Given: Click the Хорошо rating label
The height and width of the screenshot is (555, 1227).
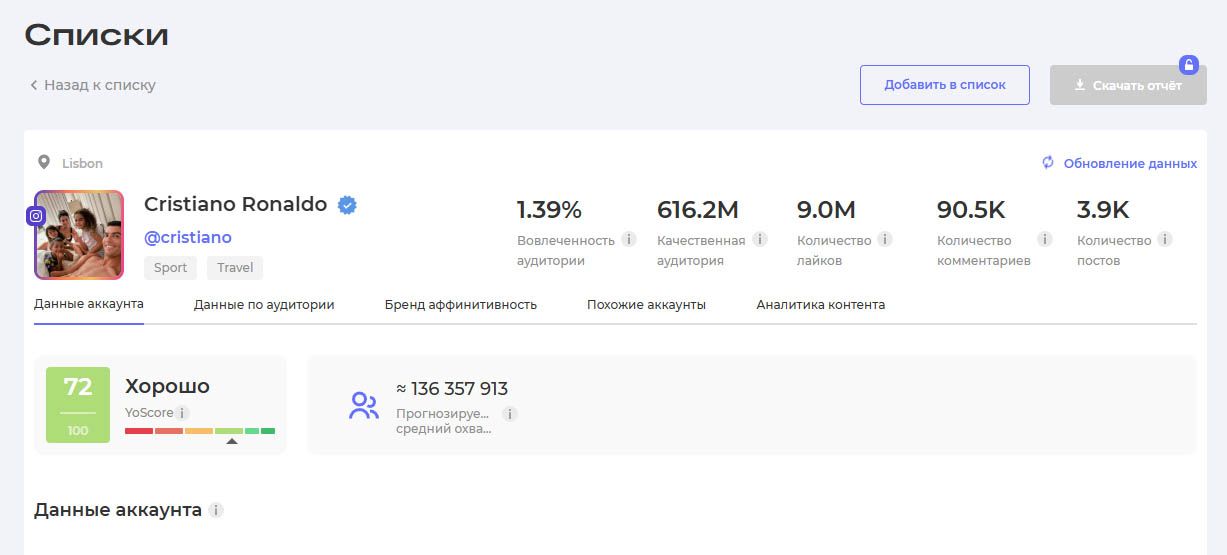Looking at the screenshot, I should click(x=167, y=386).
